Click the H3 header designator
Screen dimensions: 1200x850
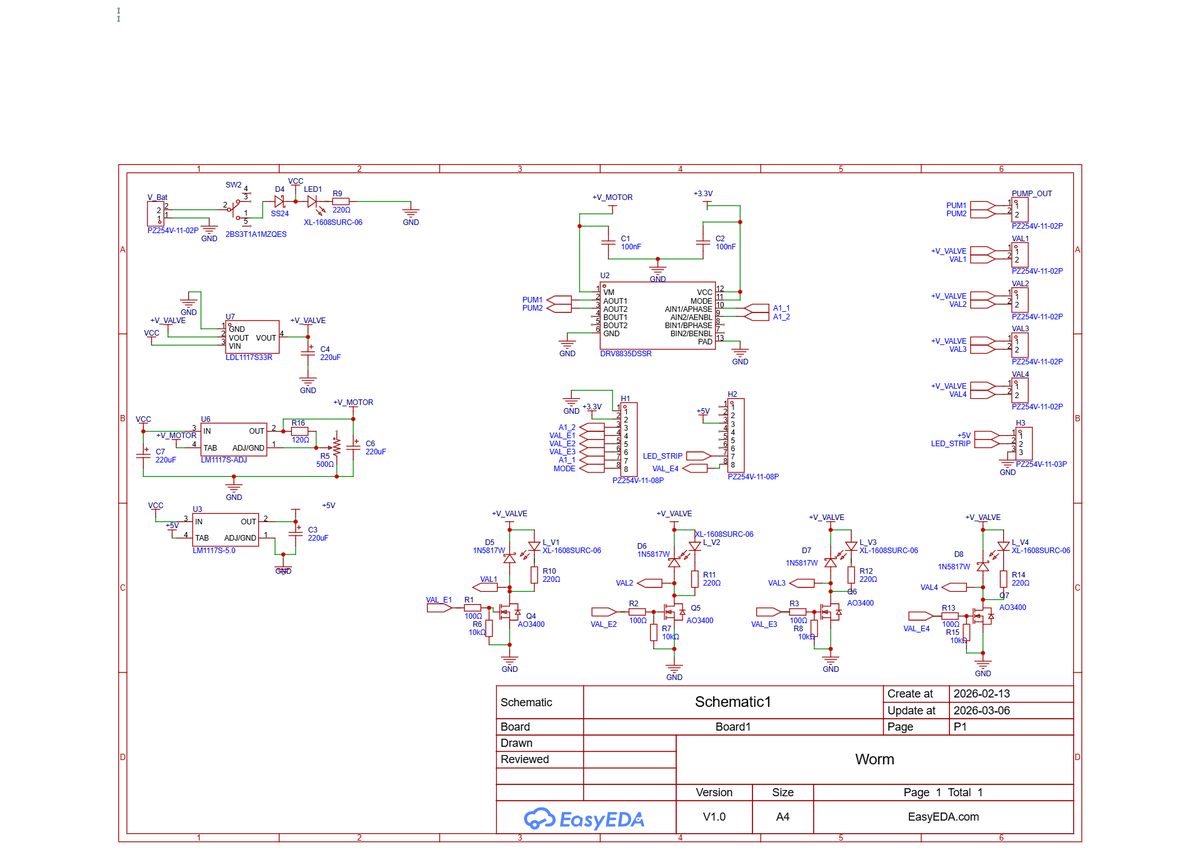pyautogui.click(x=1020, y=423)
